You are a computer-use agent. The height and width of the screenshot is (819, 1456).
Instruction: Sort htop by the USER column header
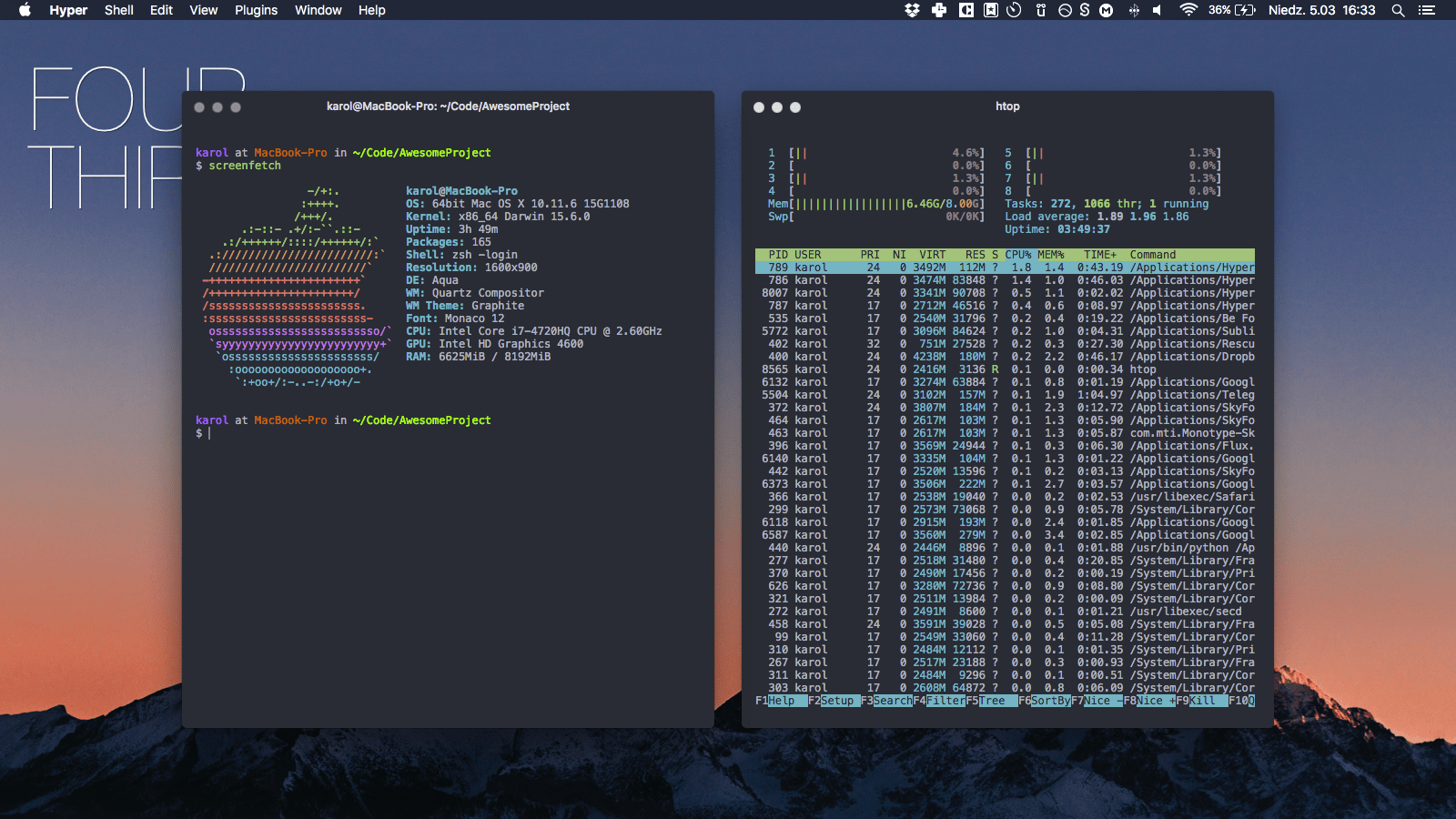coord(808,255)
